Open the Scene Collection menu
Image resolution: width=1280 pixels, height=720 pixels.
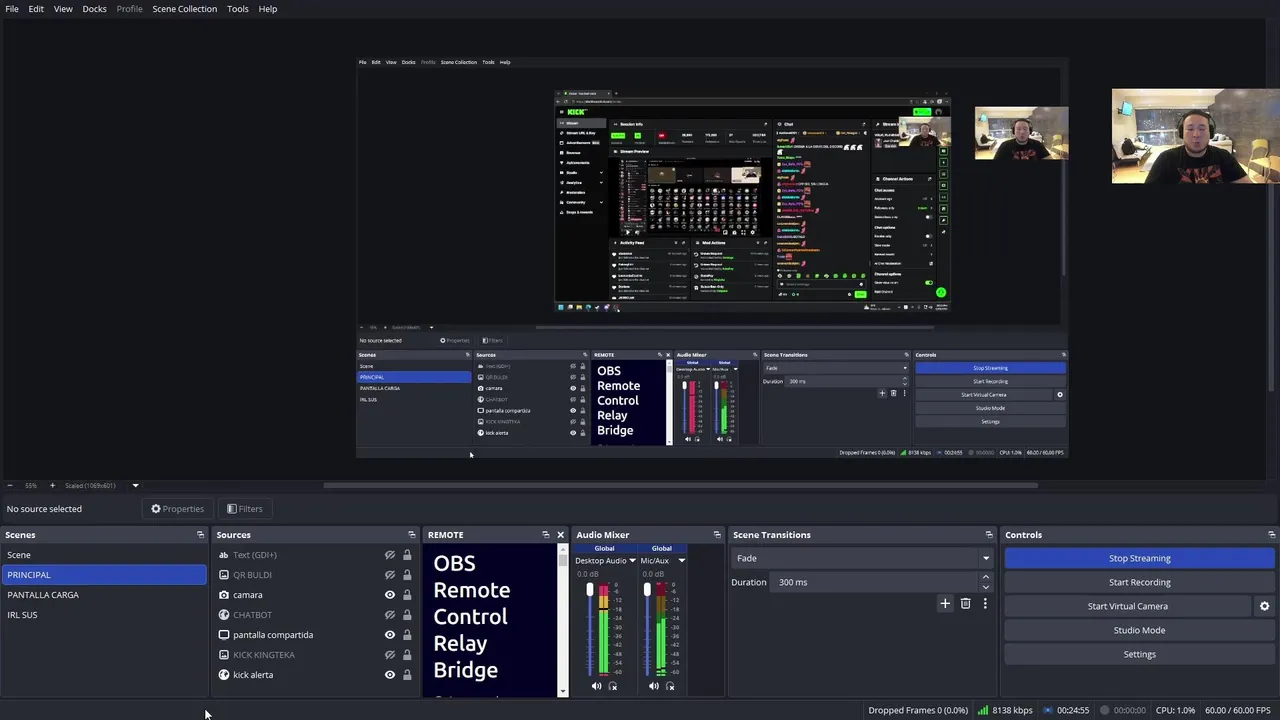pos(184,9)
